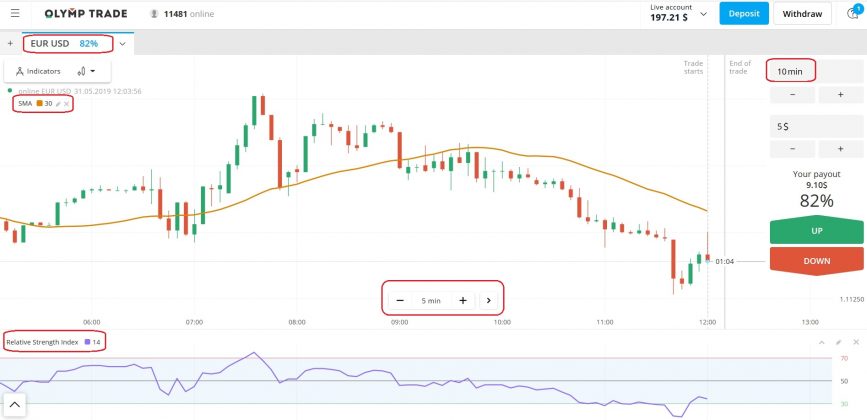Click the Deposit button
This screenshot has width=867, height=420.
pos(744,14)
